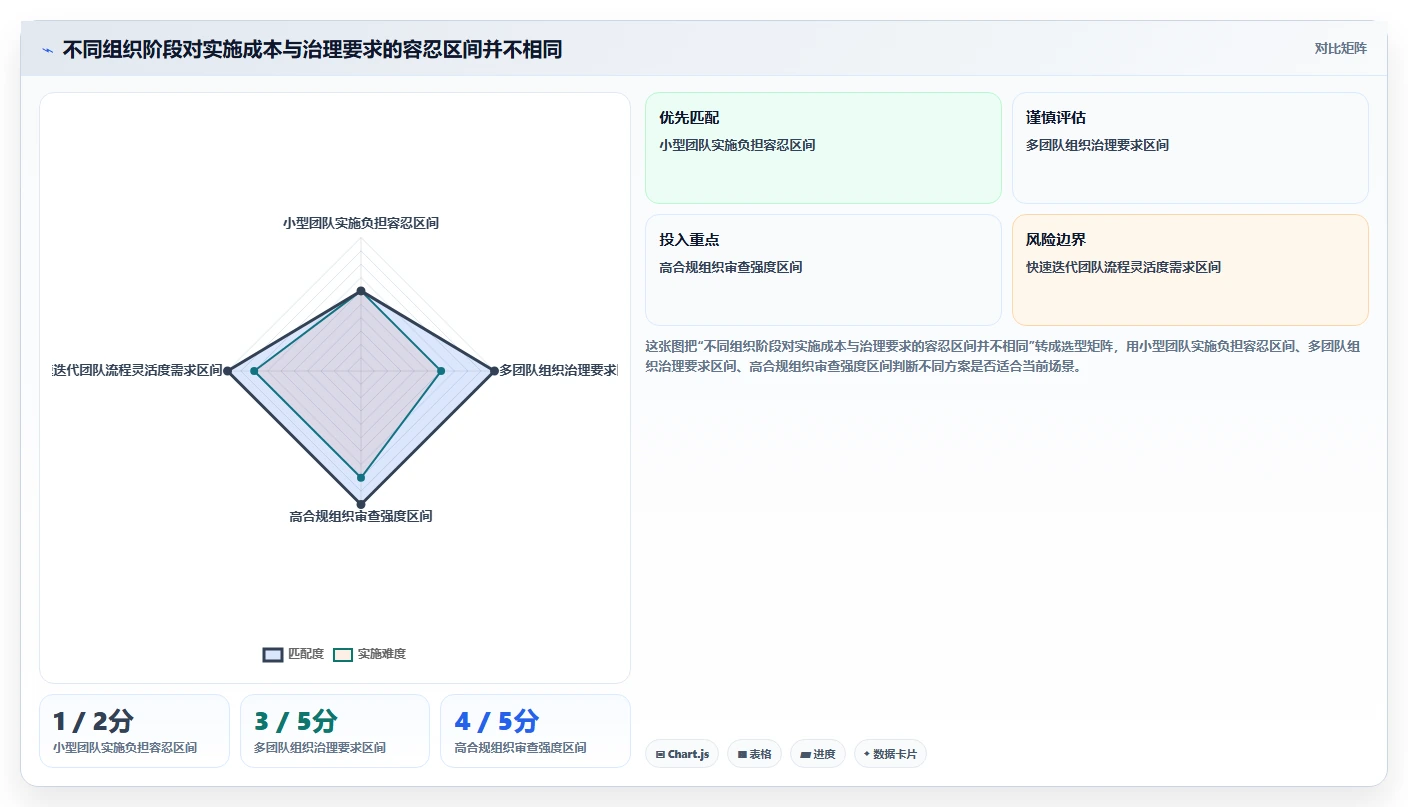This screenshot has height=807, width=1408.
Task: Click the teal bottom radar data point
Action: (361, 477)
